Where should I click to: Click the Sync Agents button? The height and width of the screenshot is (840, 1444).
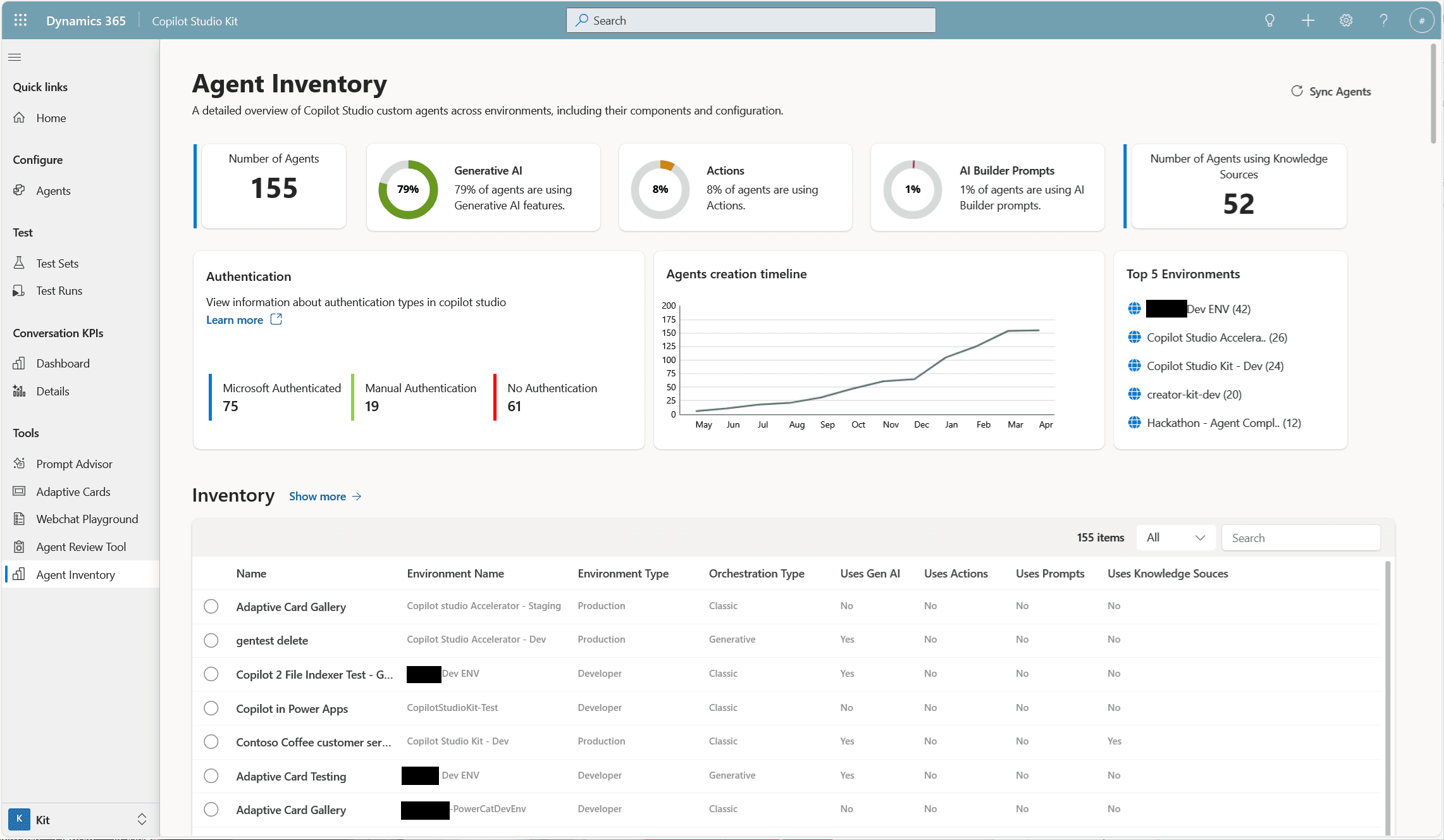pos(1331,91)
